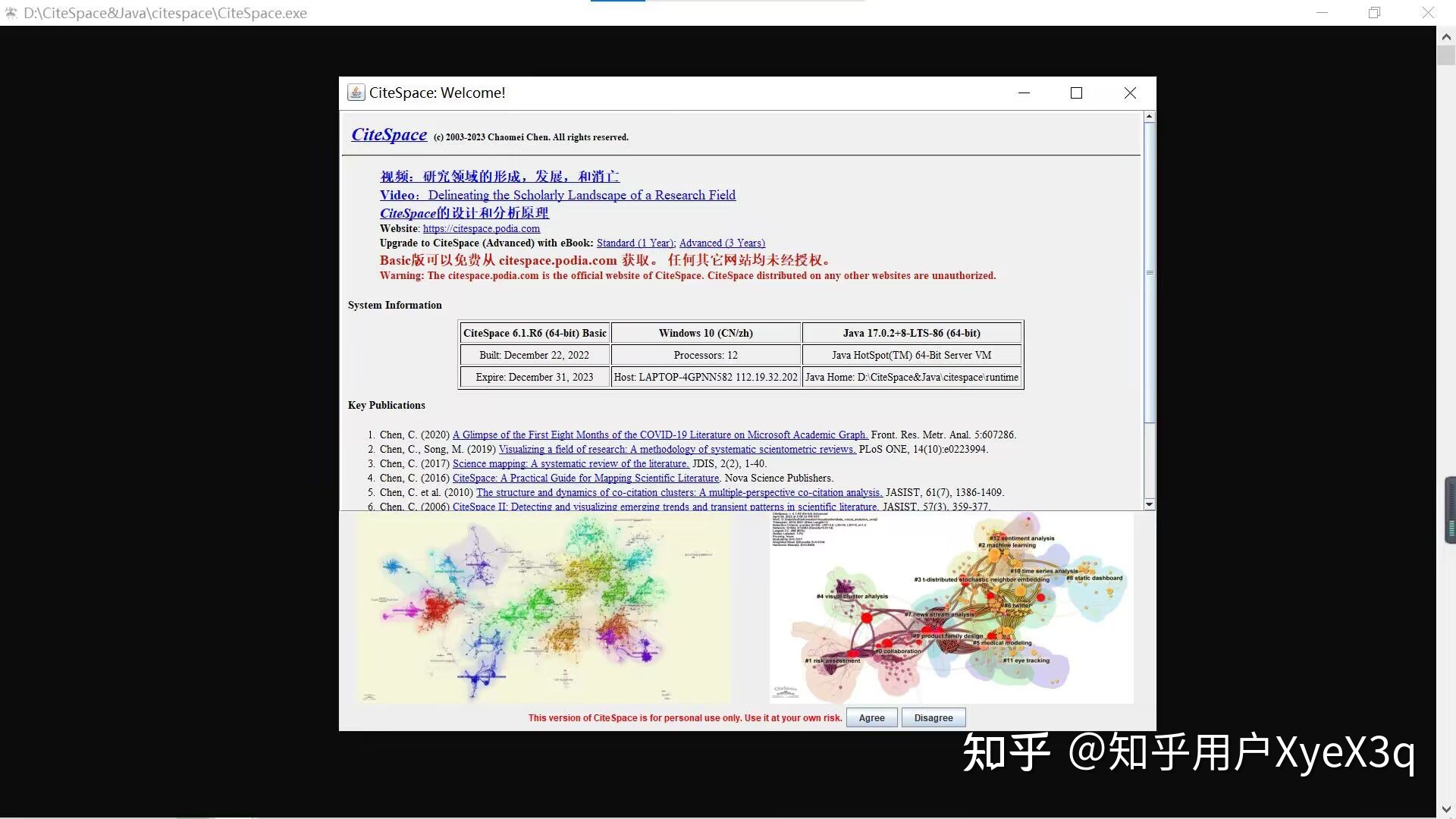Open CiteSpace II emerging trends publication link
The image size is (1456, 819).
[666, 506]
